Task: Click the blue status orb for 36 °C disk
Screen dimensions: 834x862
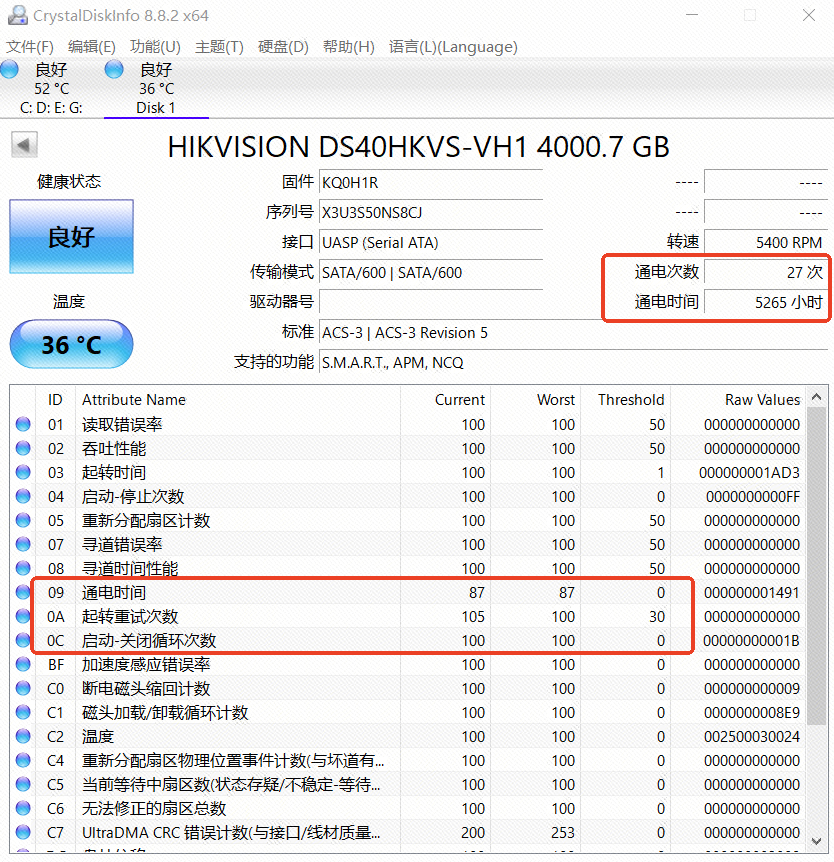Action: click(114, 69)
